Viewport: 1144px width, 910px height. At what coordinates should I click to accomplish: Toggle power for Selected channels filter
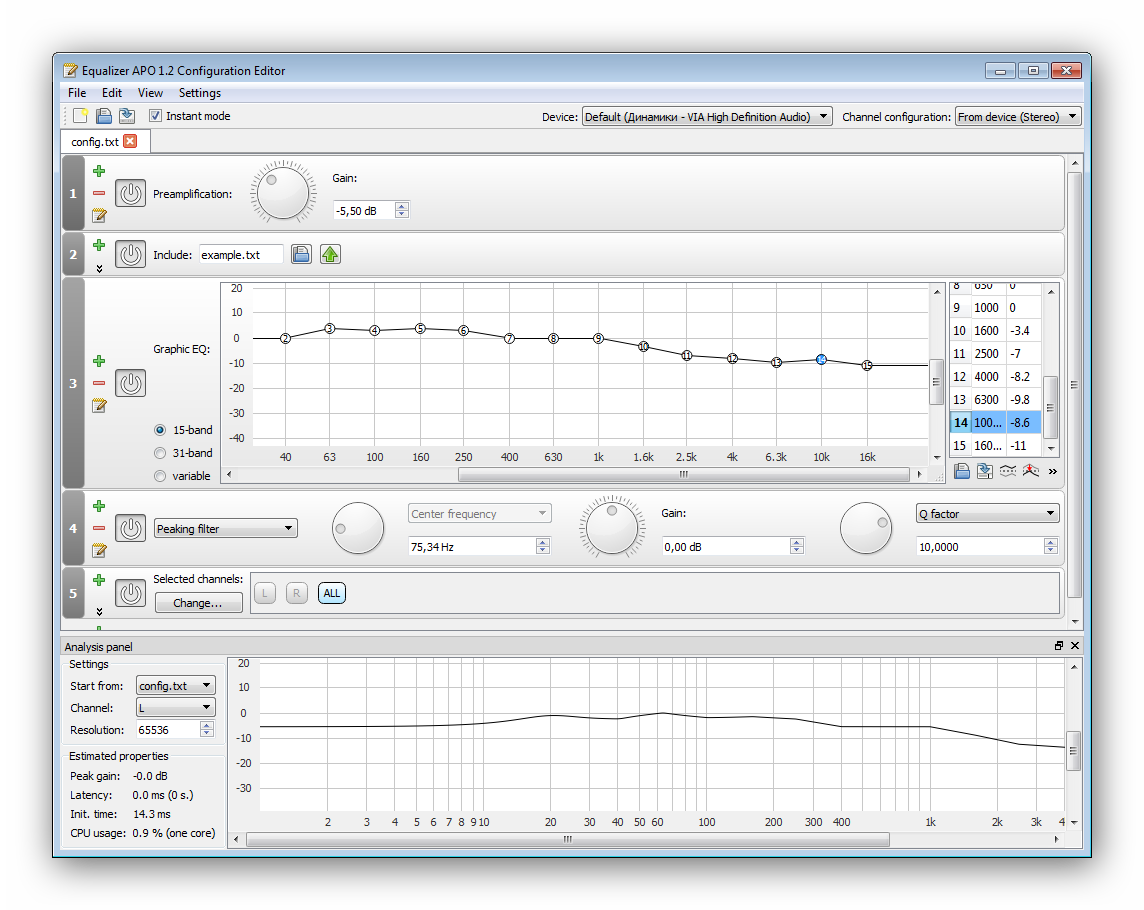tap(131, 593)
